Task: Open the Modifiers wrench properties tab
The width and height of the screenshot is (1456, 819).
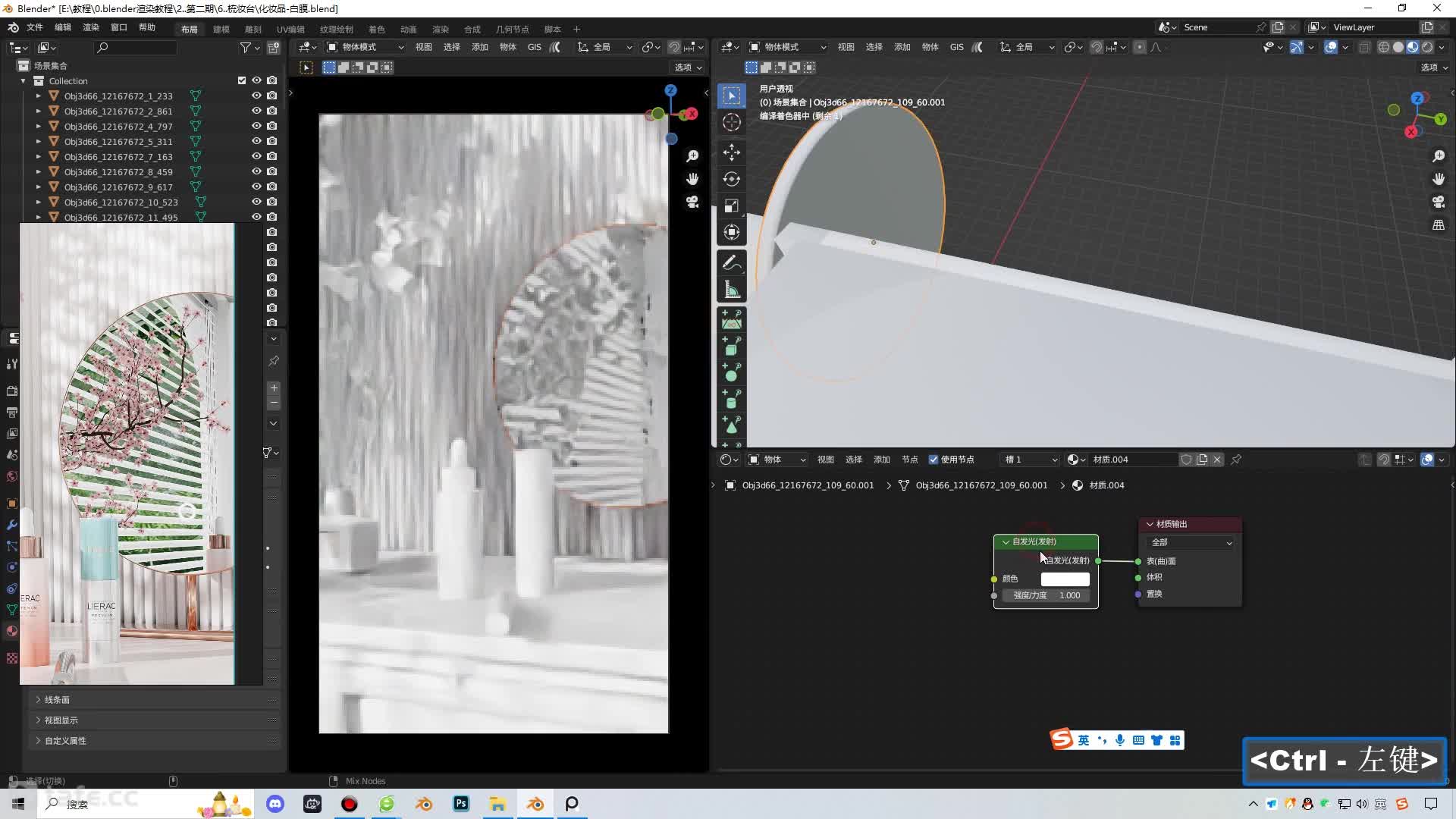Action: point(11,525)
